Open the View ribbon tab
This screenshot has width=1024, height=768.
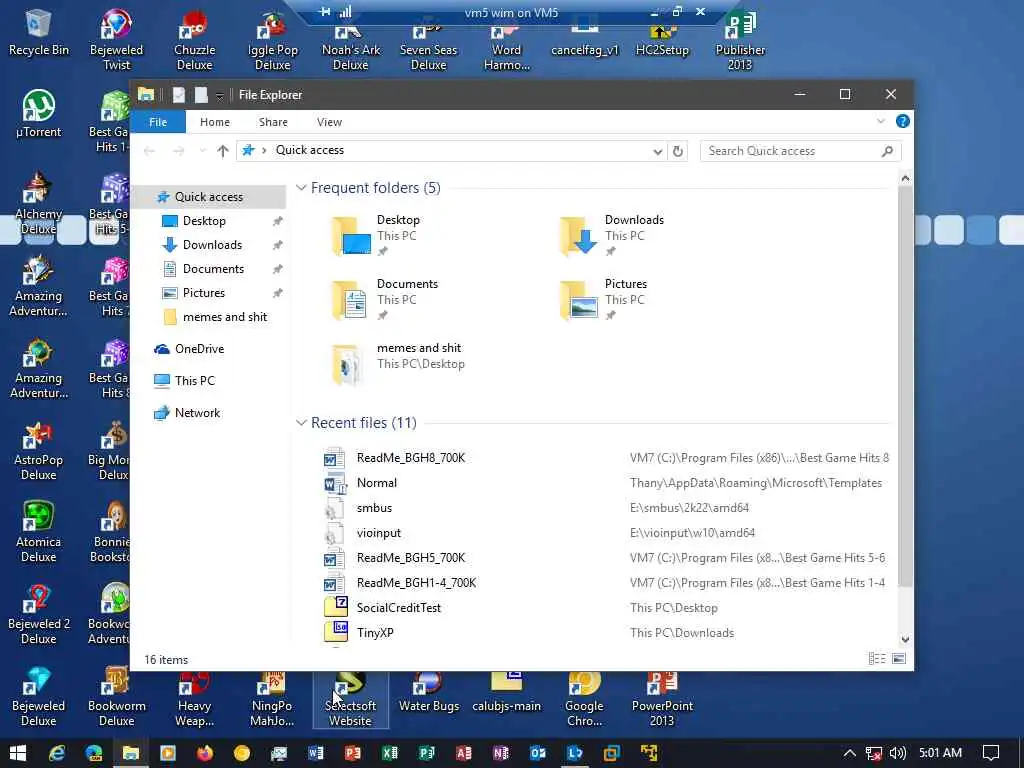(329, 122)
